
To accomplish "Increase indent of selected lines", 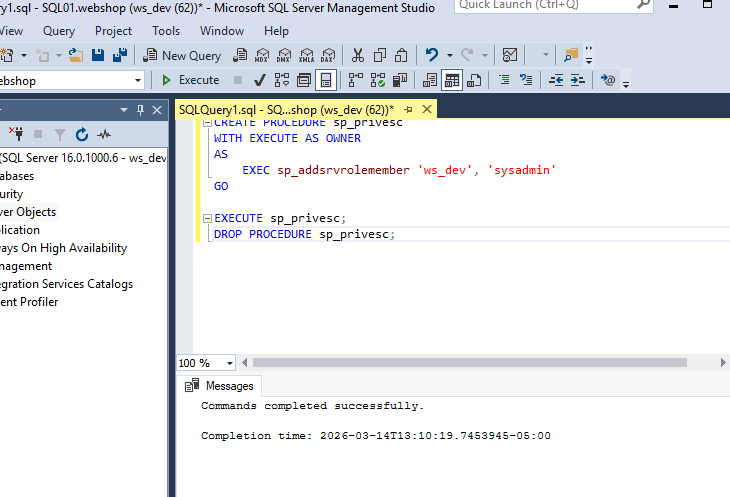I will point(577,81).
